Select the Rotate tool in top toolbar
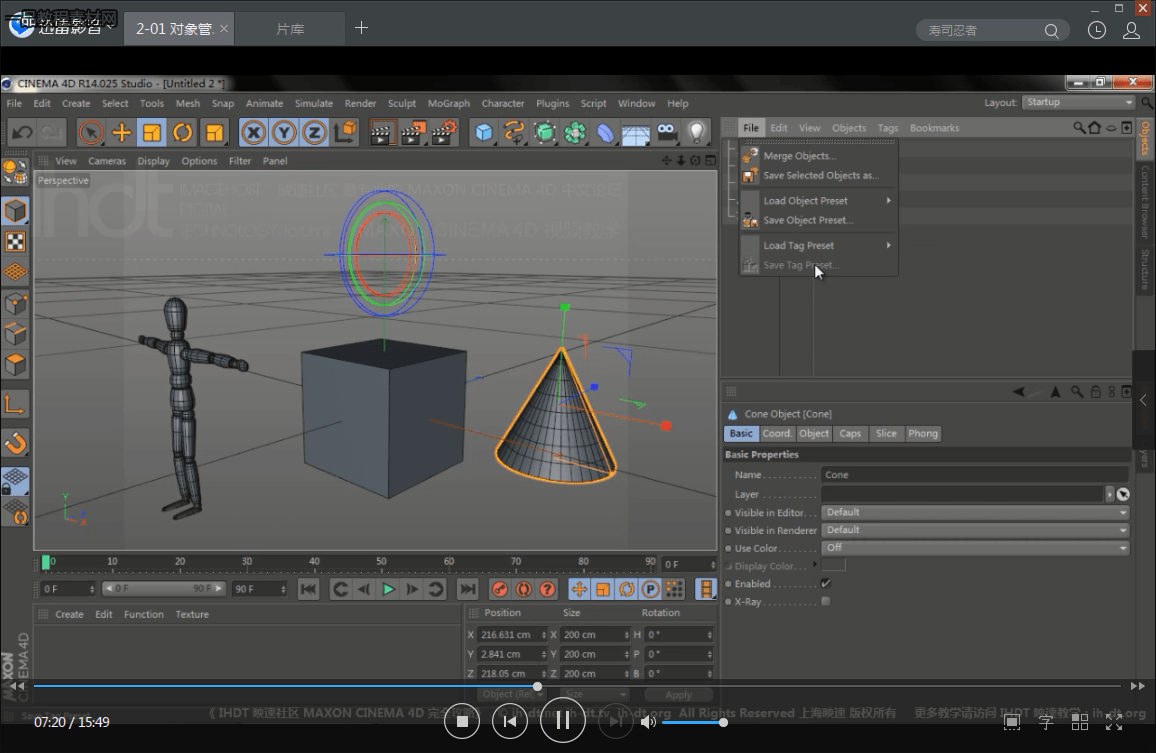Screen dimensions: 1156x753 pyautogui.click(x=182, y=133)
